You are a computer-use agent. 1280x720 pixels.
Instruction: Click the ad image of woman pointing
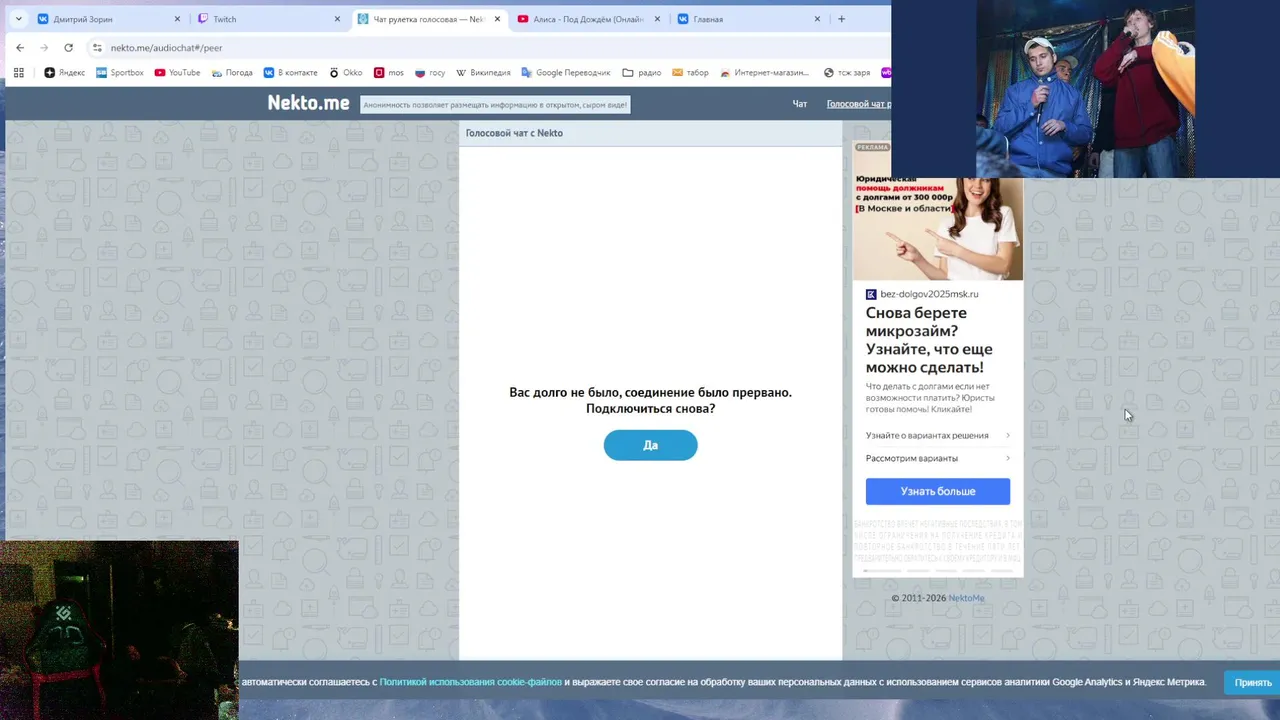[x=937, y=229]
